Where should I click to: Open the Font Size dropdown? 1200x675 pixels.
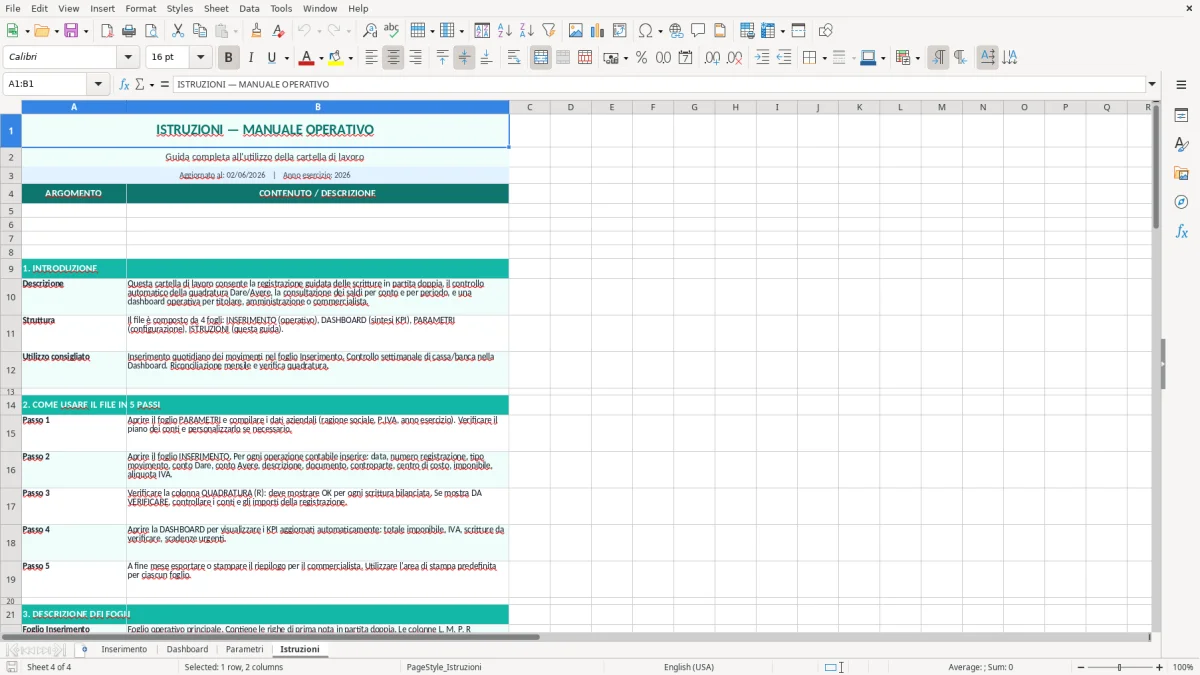[200, 58]
